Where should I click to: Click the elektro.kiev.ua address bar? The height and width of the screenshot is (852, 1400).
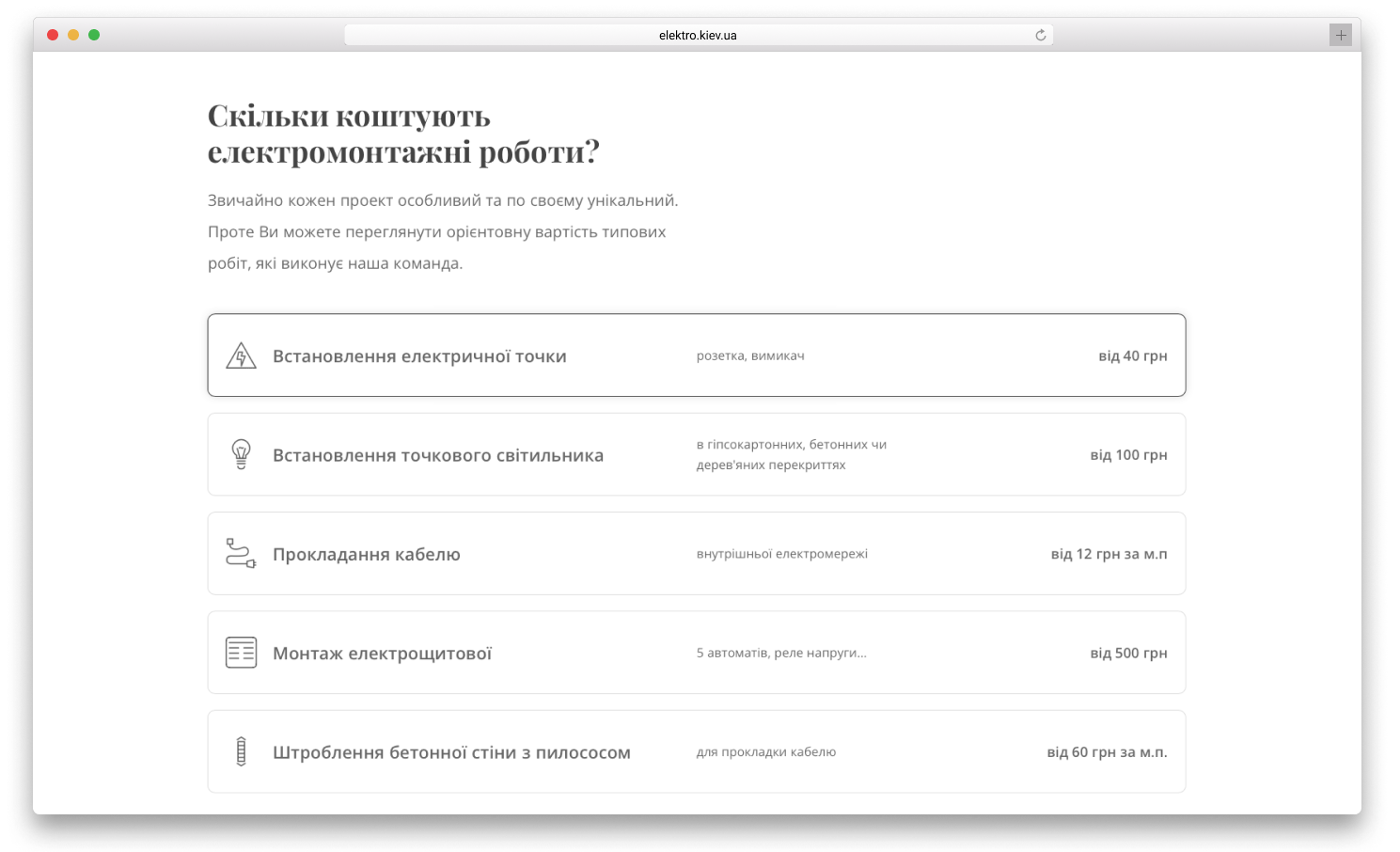(698, 36)
